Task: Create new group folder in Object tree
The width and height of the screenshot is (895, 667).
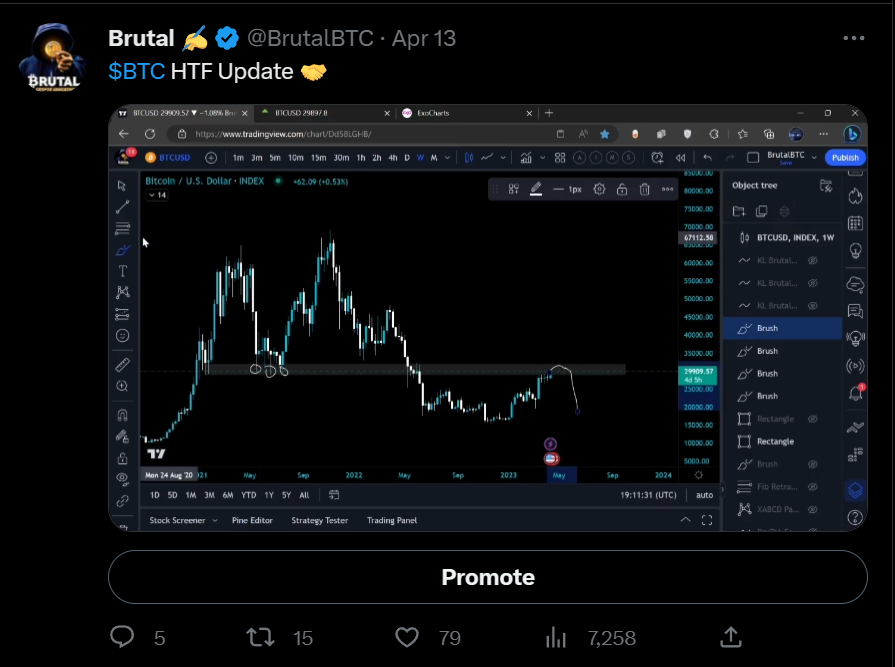Action: (739, 212)
